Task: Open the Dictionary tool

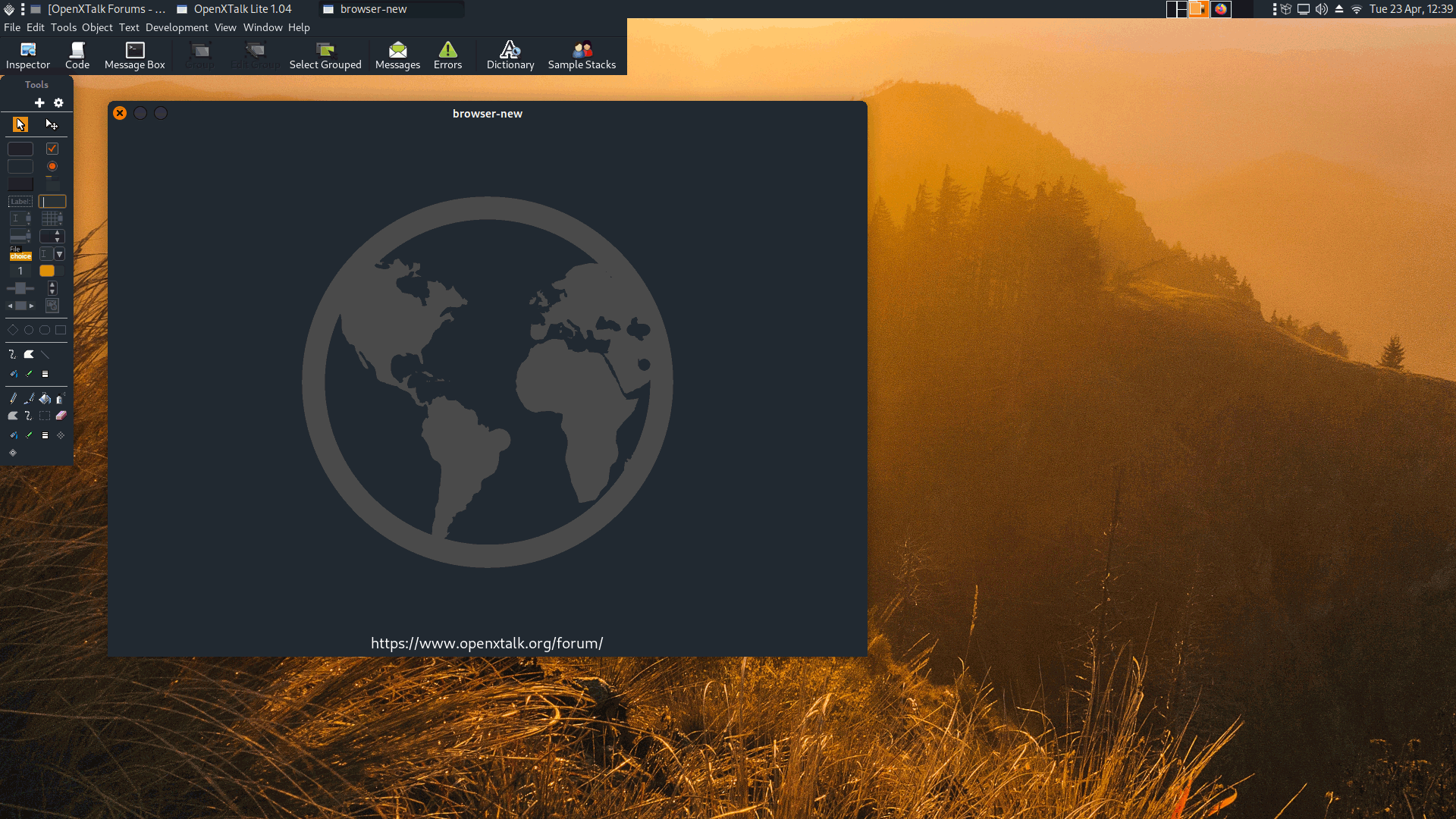Action: pos(510,54)
